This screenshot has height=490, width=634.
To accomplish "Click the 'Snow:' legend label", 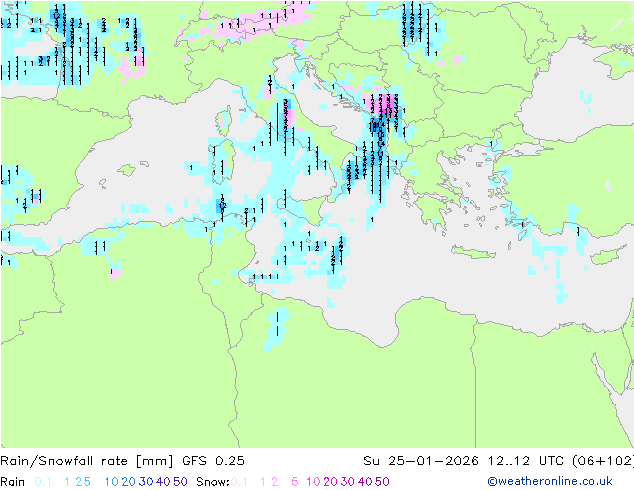I will click(x=213, y=482).
